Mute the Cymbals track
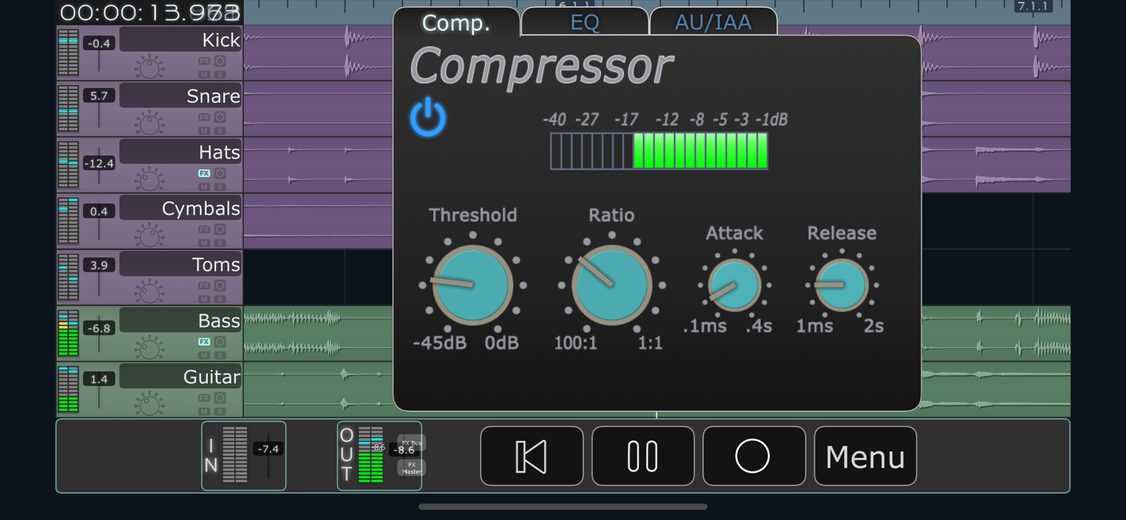Image resolution: width=1126 pixels, height=520 pixels. 204,243
